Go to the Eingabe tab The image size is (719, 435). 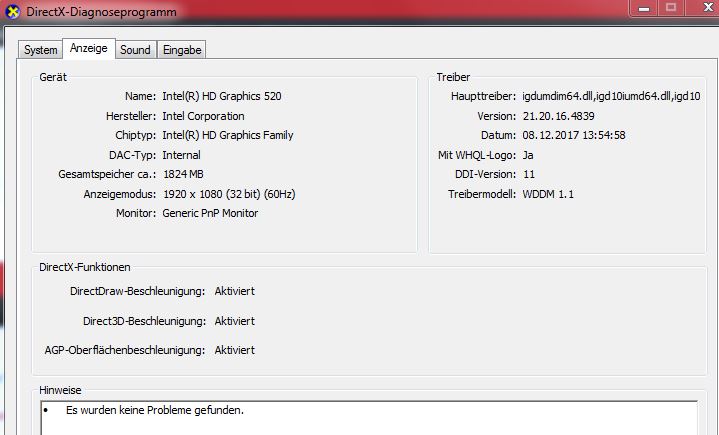tap(181, 50)
